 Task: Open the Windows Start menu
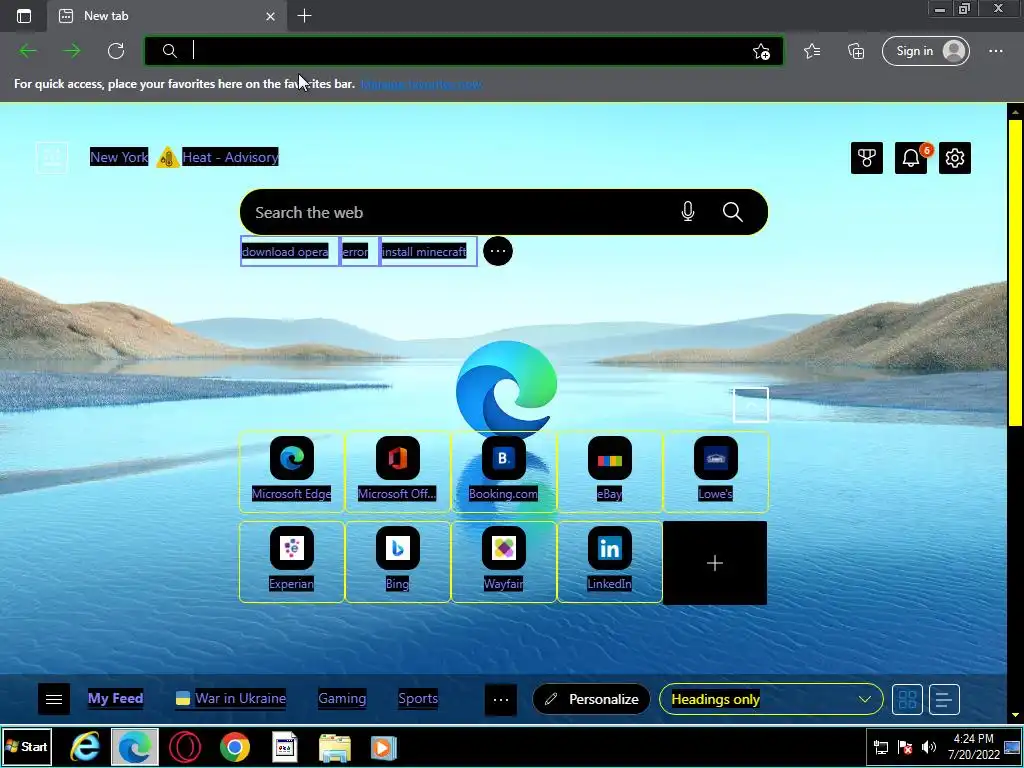coord(27,746)
